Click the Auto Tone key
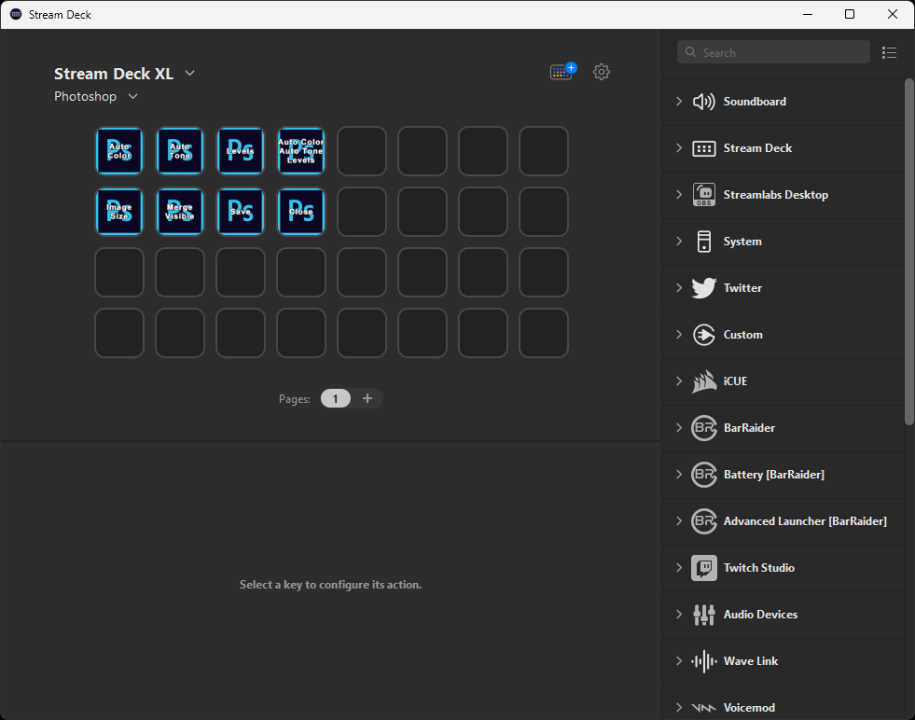Viewport: 915px width, 720px height. 180,151
